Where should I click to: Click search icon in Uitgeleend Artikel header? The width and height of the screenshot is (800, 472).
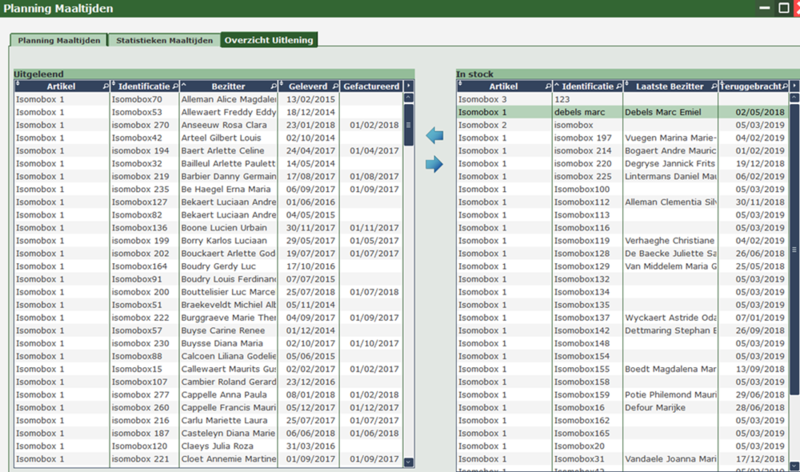click(106, 87)
